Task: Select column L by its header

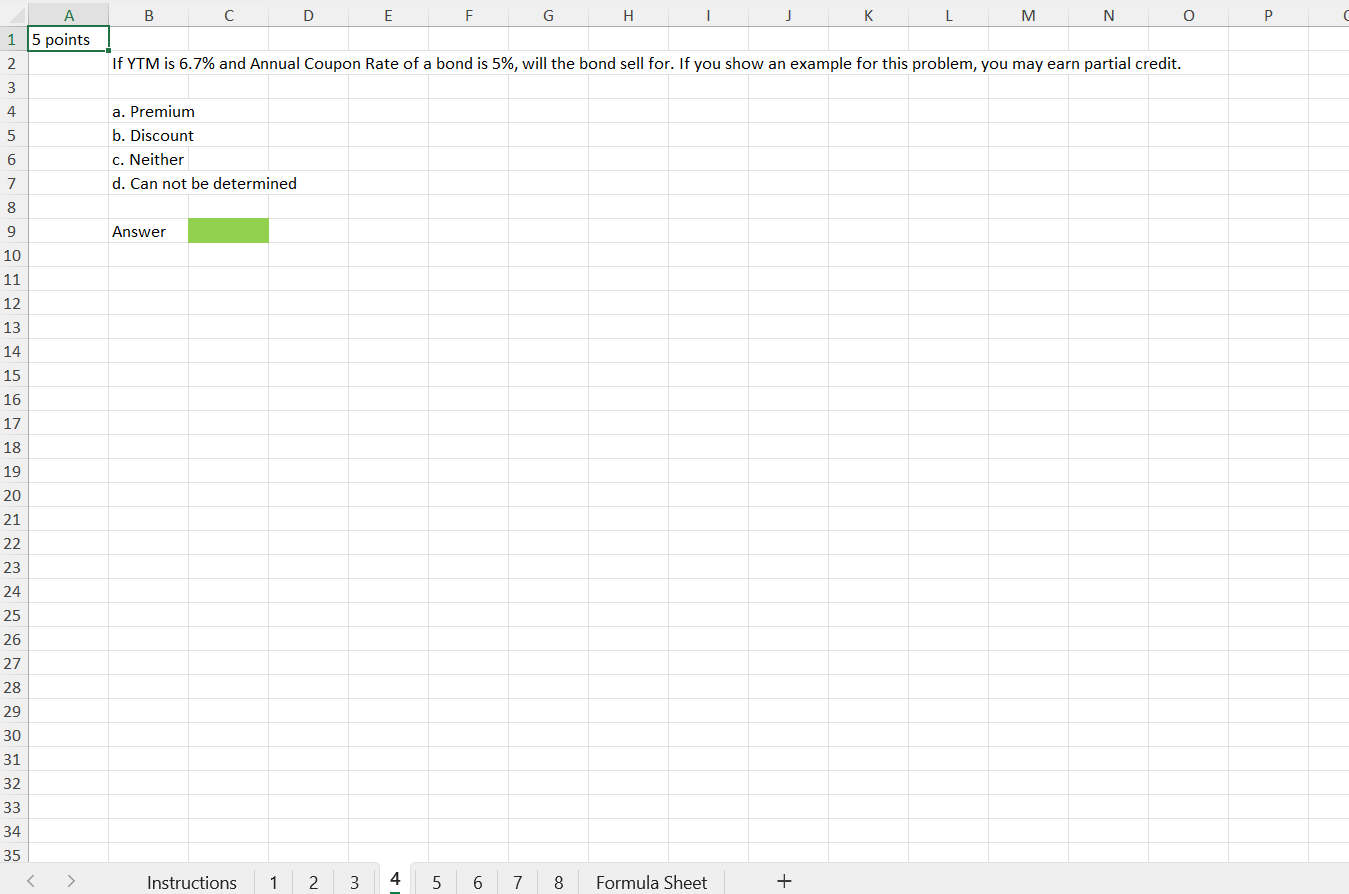Action: [948, 15]
